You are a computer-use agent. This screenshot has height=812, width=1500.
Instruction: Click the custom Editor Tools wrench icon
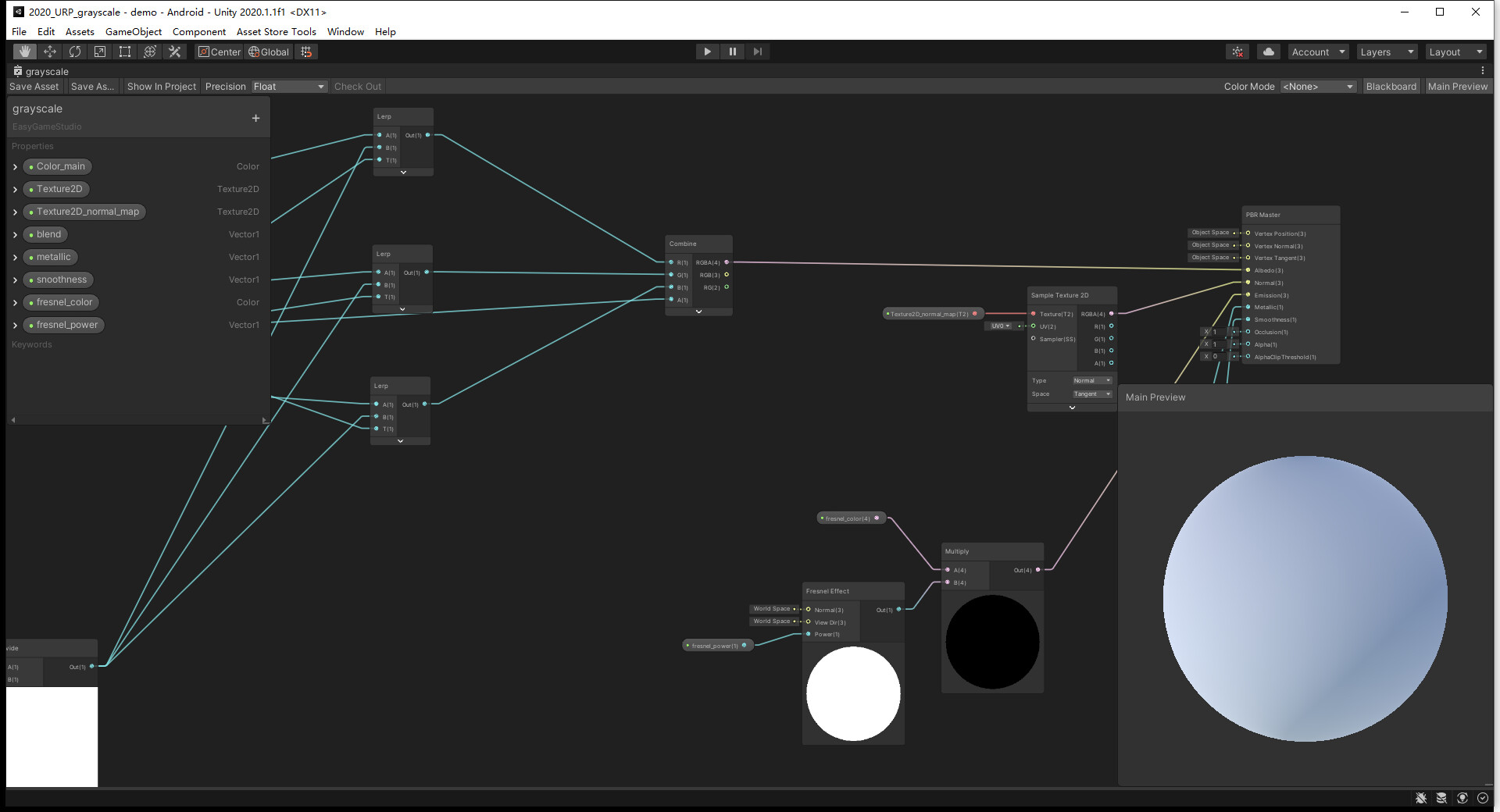click(174, 51)
